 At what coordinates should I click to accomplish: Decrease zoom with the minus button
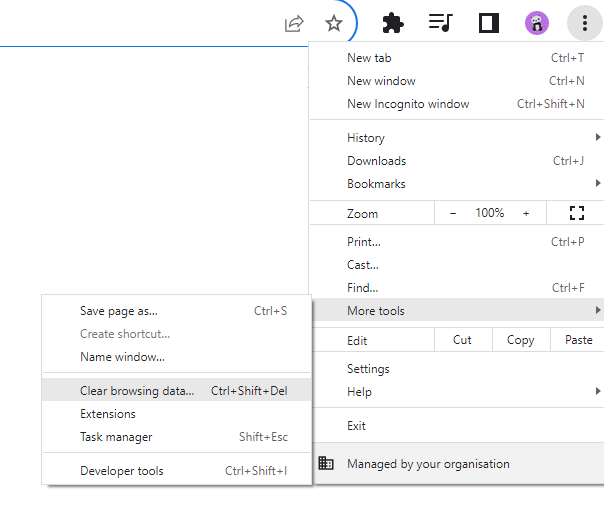[x=453, y=213]
